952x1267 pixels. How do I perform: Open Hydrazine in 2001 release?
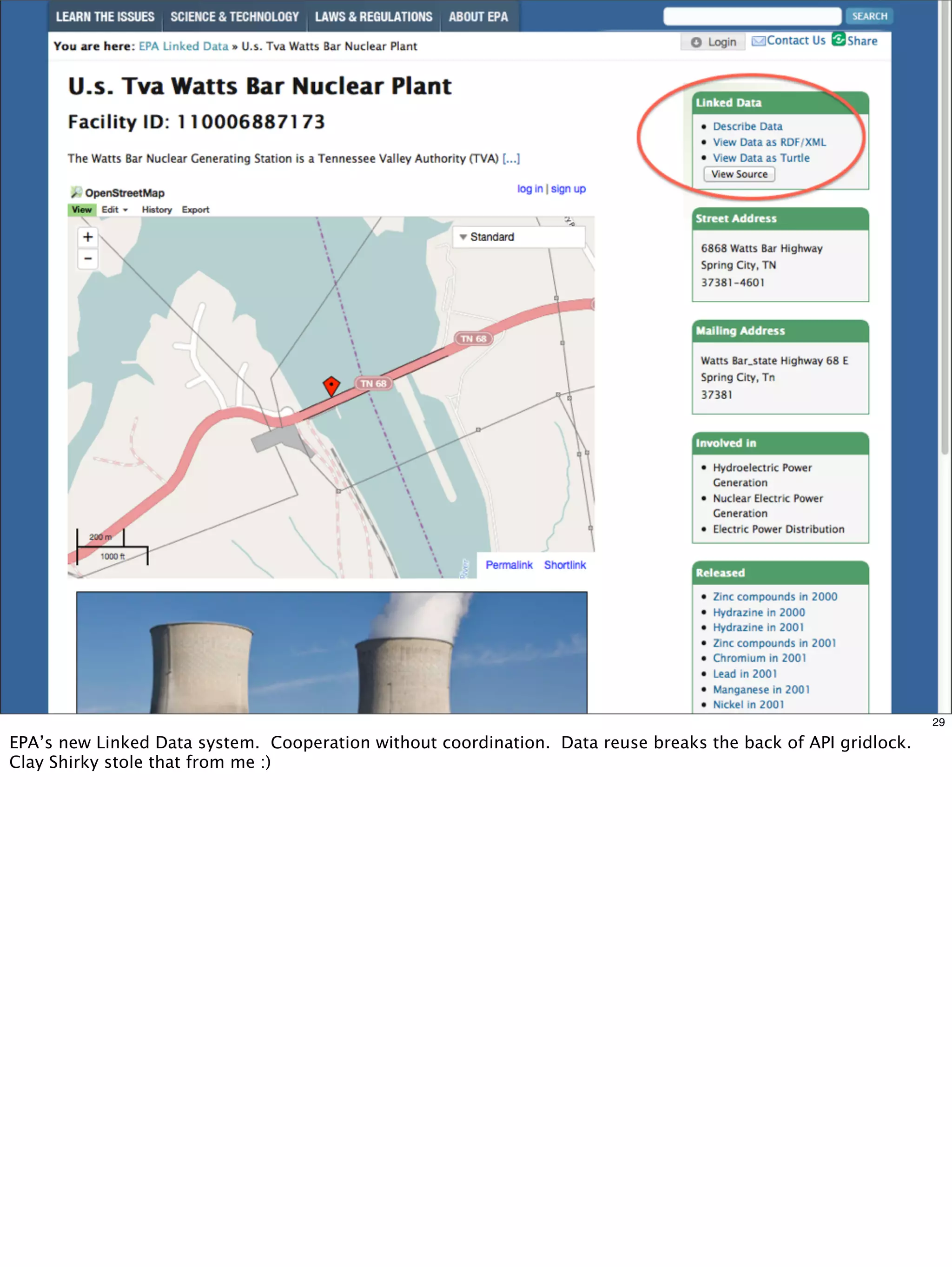(758, 628)
